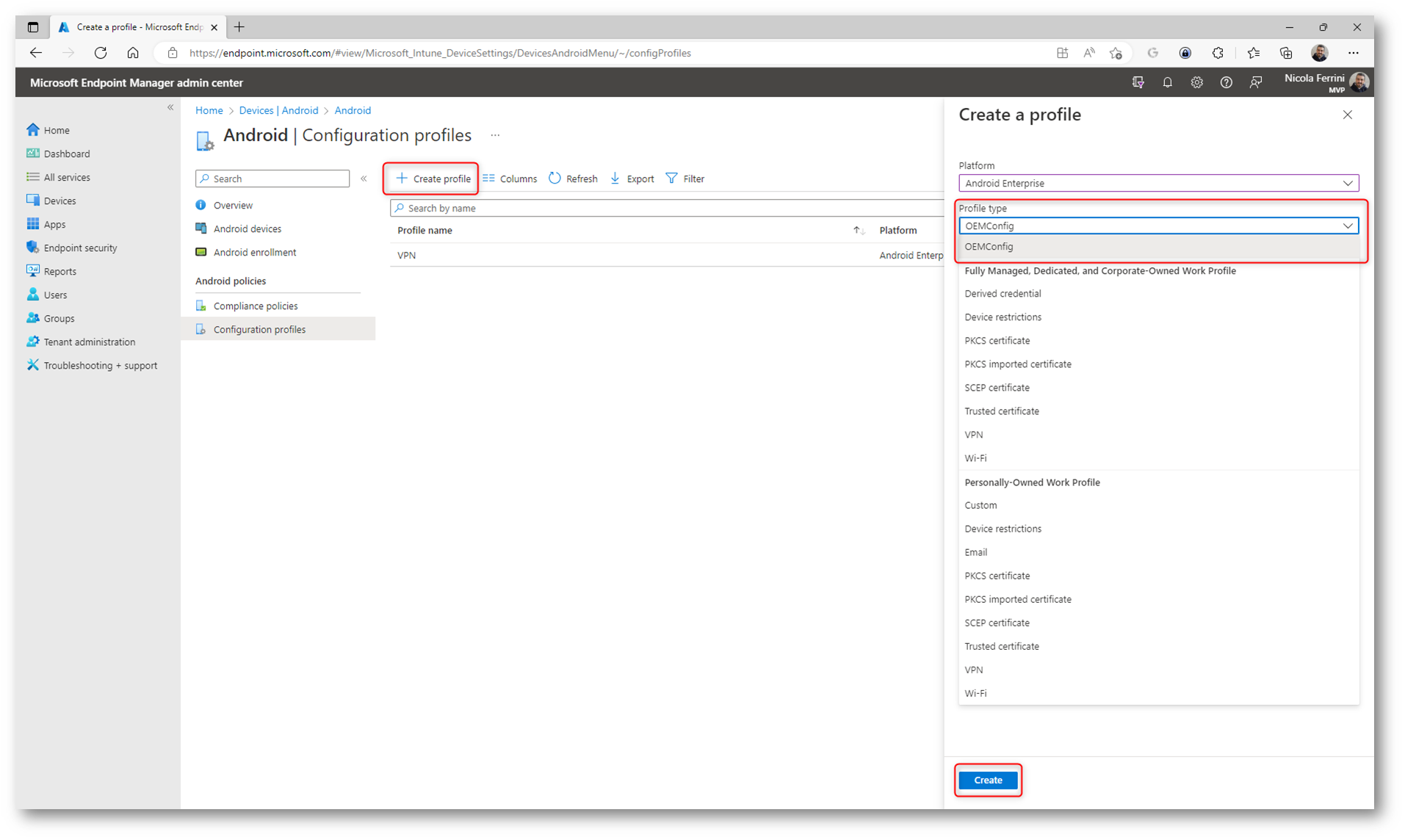Select OEMConfig option in the list

tap(1158, 247)
